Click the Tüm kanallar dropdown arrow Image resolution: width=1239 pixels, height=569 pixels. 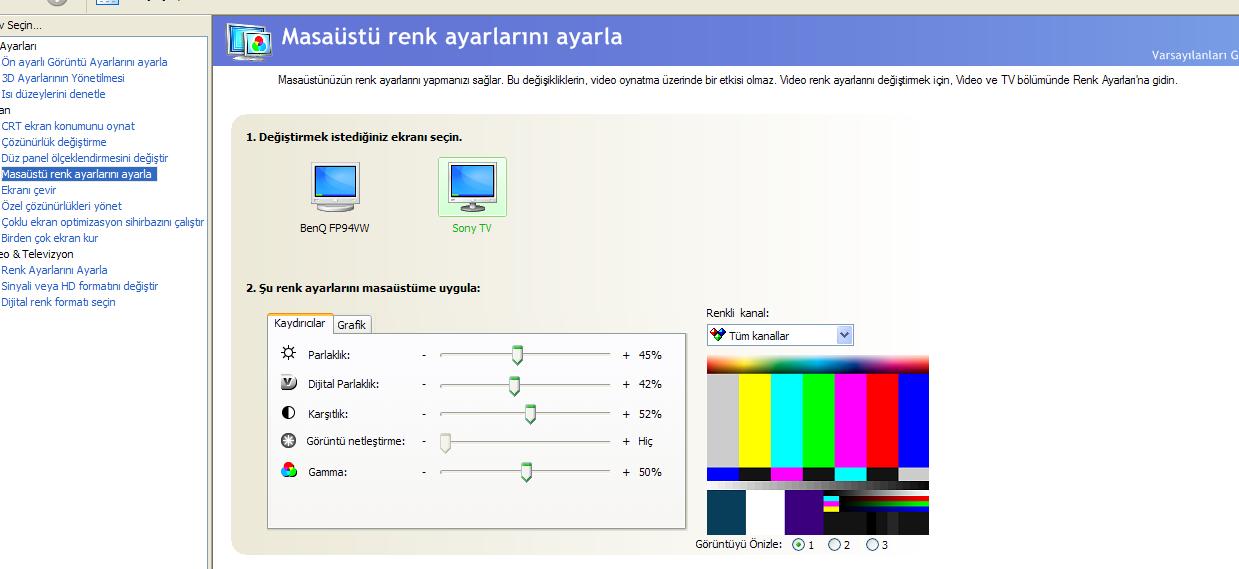pos(844,335)
